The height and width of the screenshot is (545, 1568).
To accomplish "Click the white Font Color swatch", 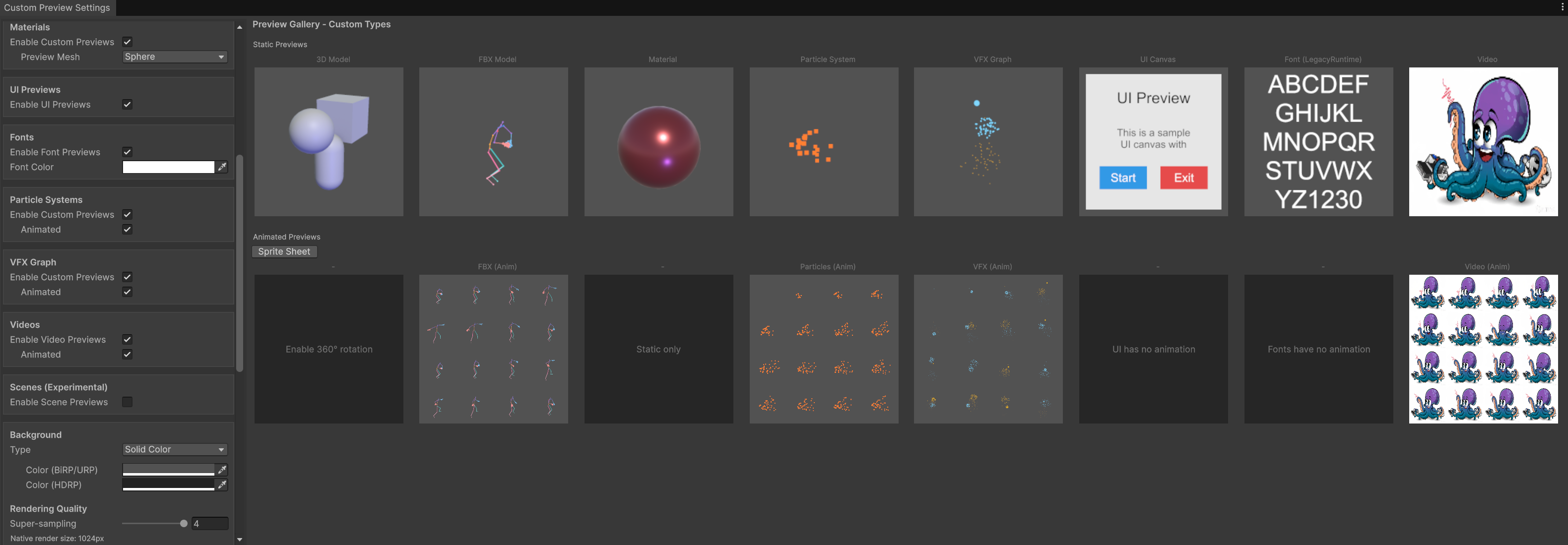I will click(x=169, y=167).
